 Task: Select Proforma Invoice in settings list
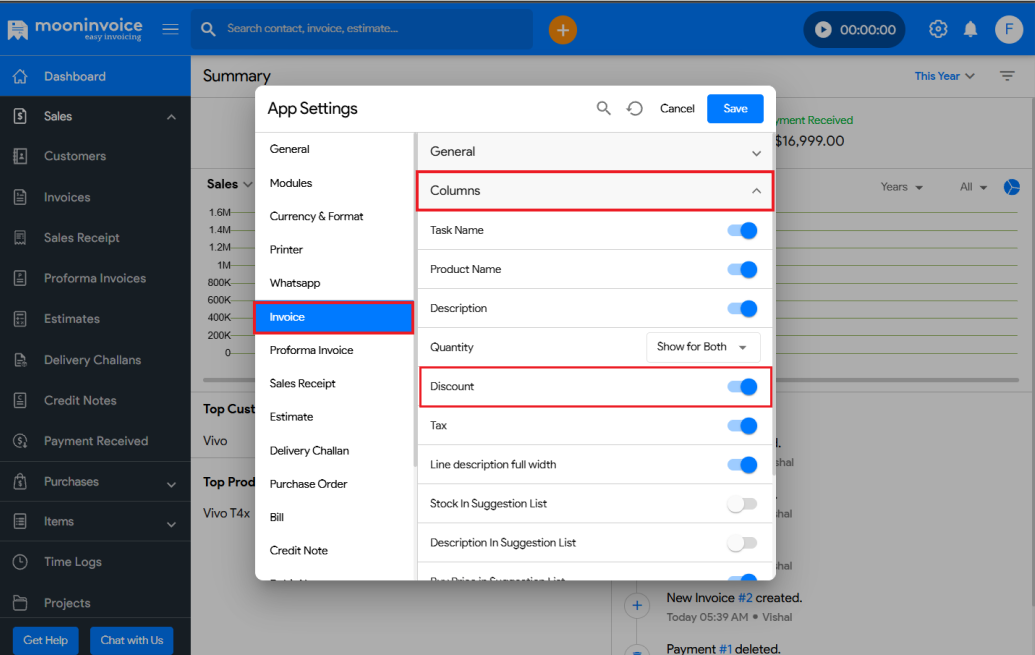click(x=312, y=350)
